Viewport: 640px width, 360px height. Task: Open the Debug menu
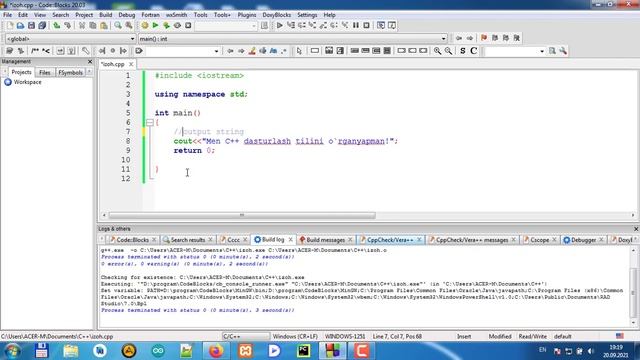coord(127,15)
